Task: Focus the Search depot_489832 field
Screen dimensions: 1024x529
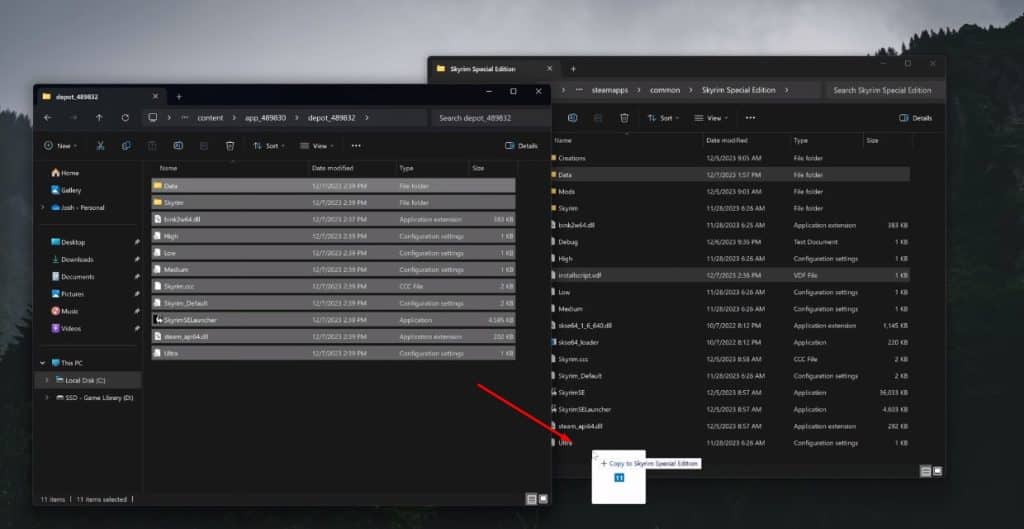Action: (490, 118)
